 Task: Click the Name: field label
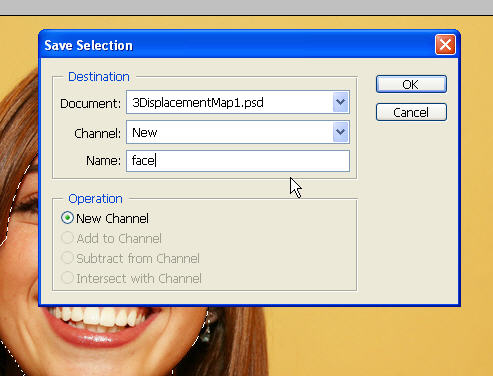(x=103, y=161)
